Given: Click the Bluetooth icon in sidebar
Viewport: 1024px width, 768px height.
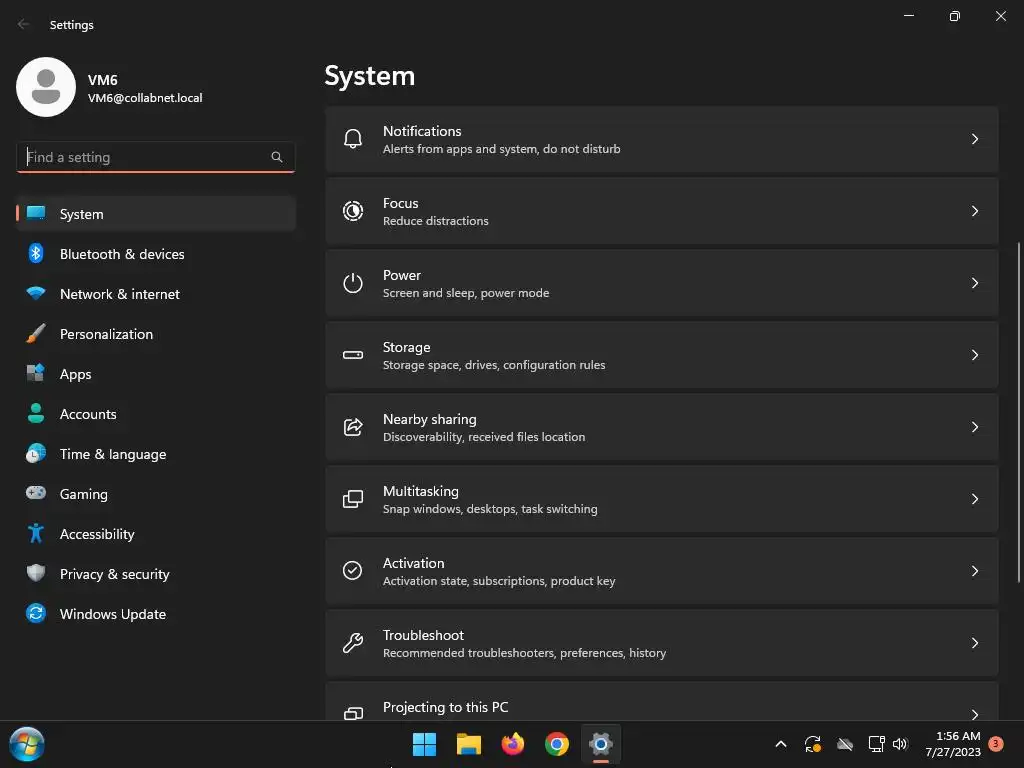Looking at the screenshot, I should (x=36, y=253).
